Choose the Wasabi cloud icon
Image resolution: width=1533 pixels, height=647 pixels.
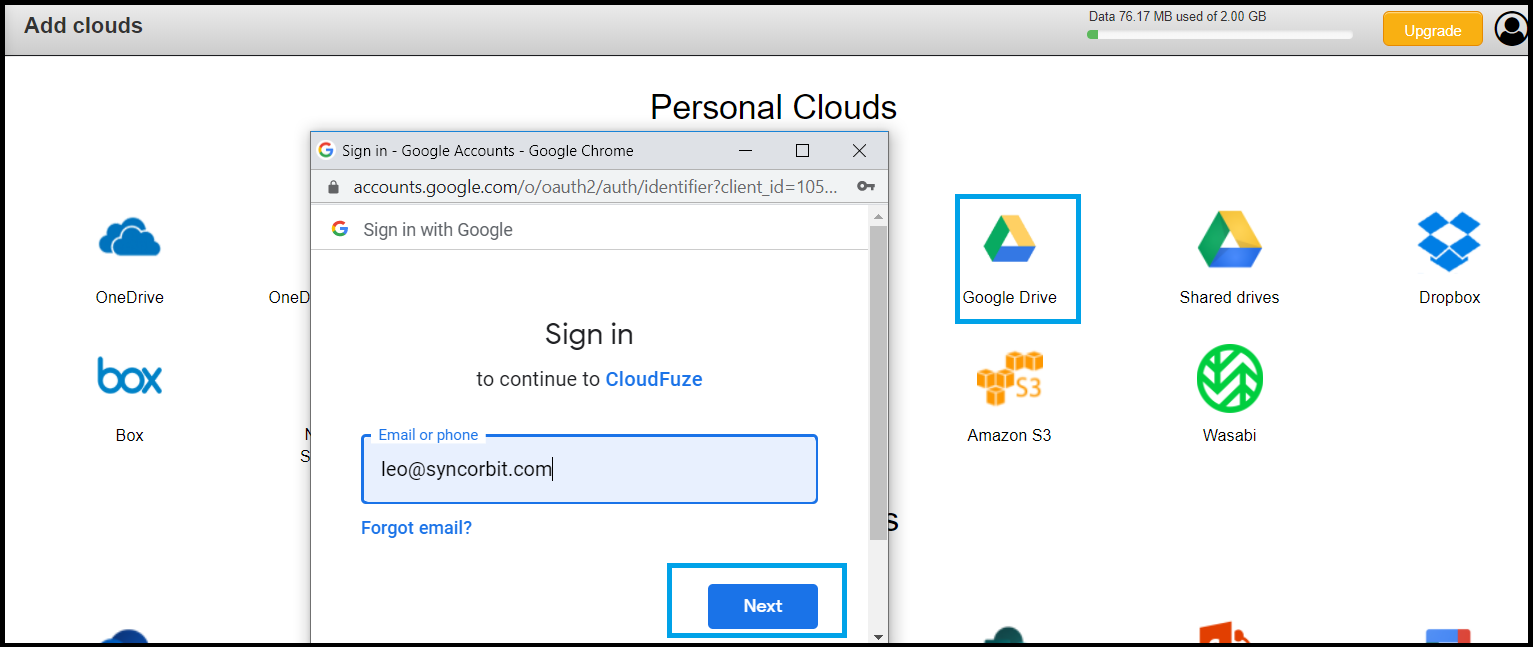click(1229, 378)
